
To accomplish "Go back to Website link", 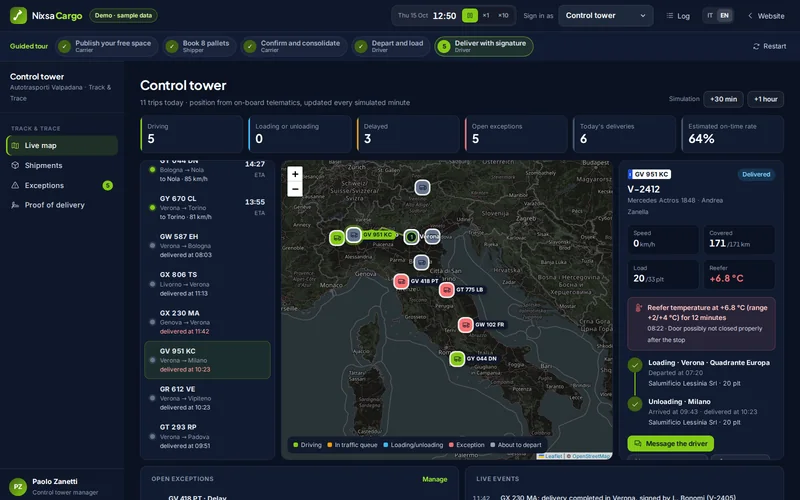I will (x=766, y=16).
